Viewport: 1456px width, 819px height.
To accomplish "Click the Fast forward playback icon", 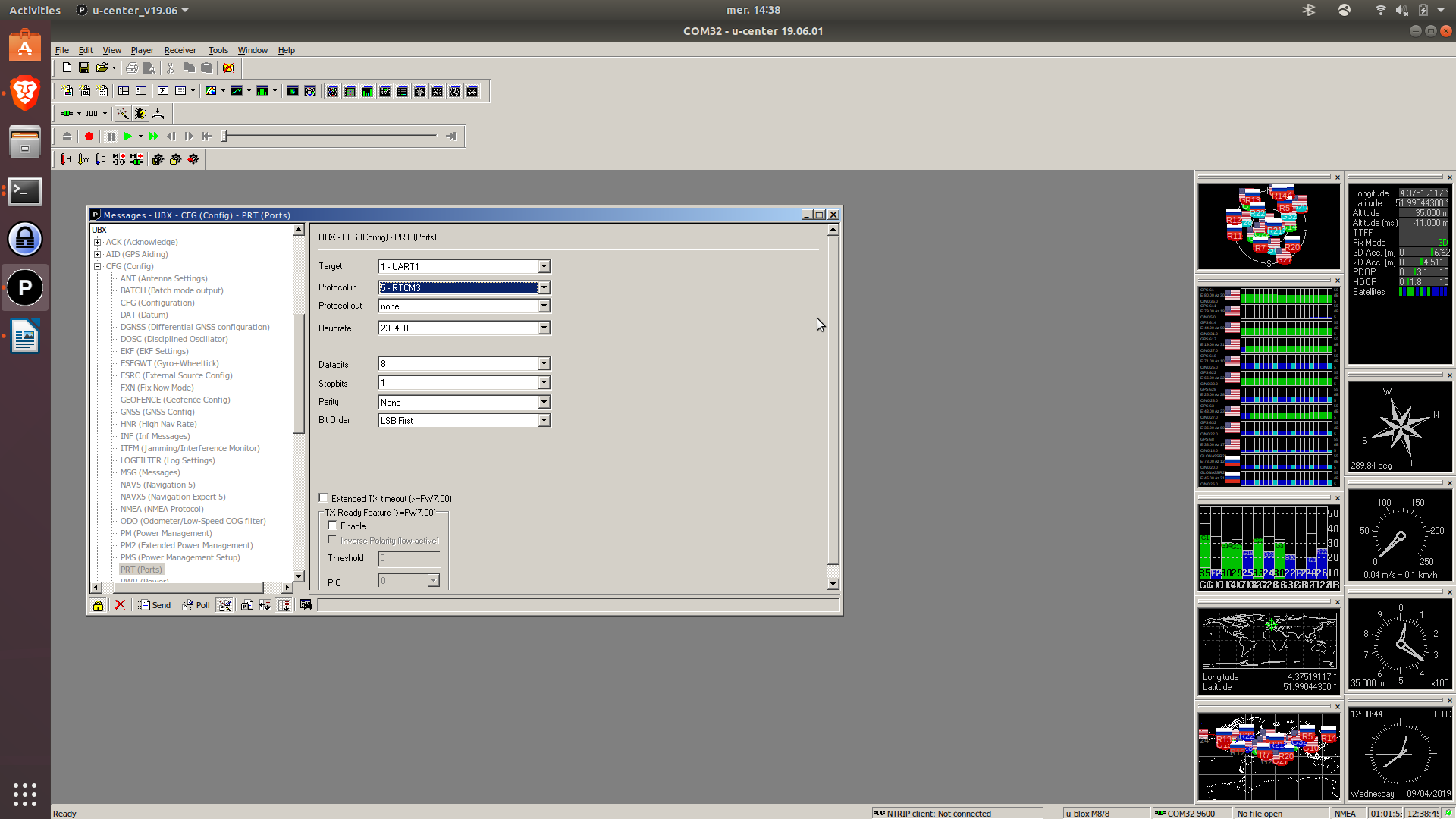I will click(154, 136).
